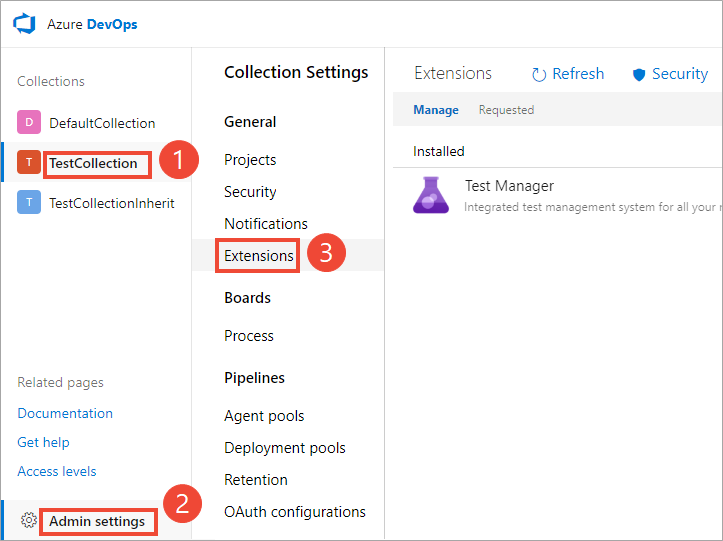Click the Refresh button label
This screenshot has width=723, height=541.
(x=578, y=74)
